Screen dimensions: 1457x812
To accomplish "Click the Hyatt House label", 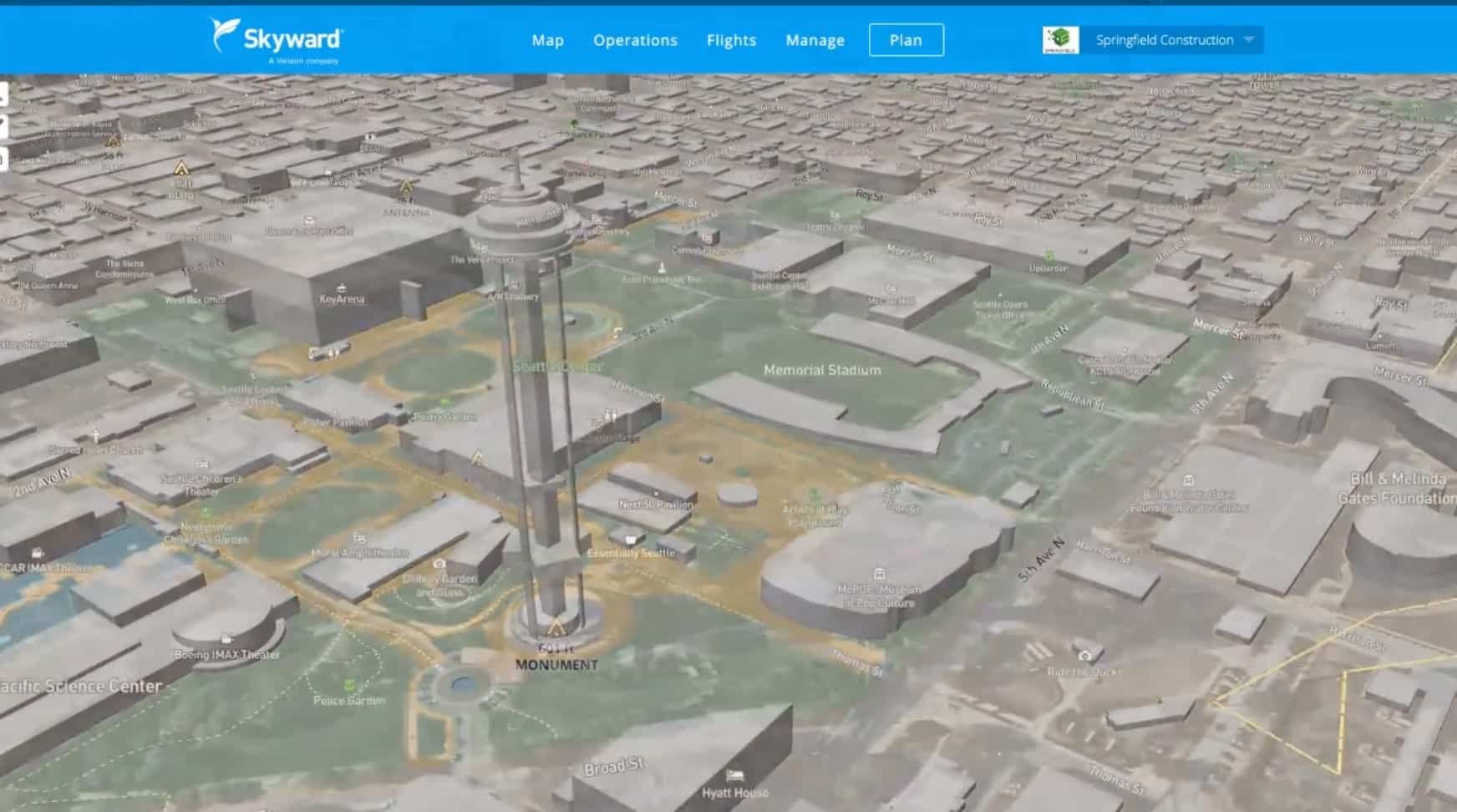I will [735, 793].
